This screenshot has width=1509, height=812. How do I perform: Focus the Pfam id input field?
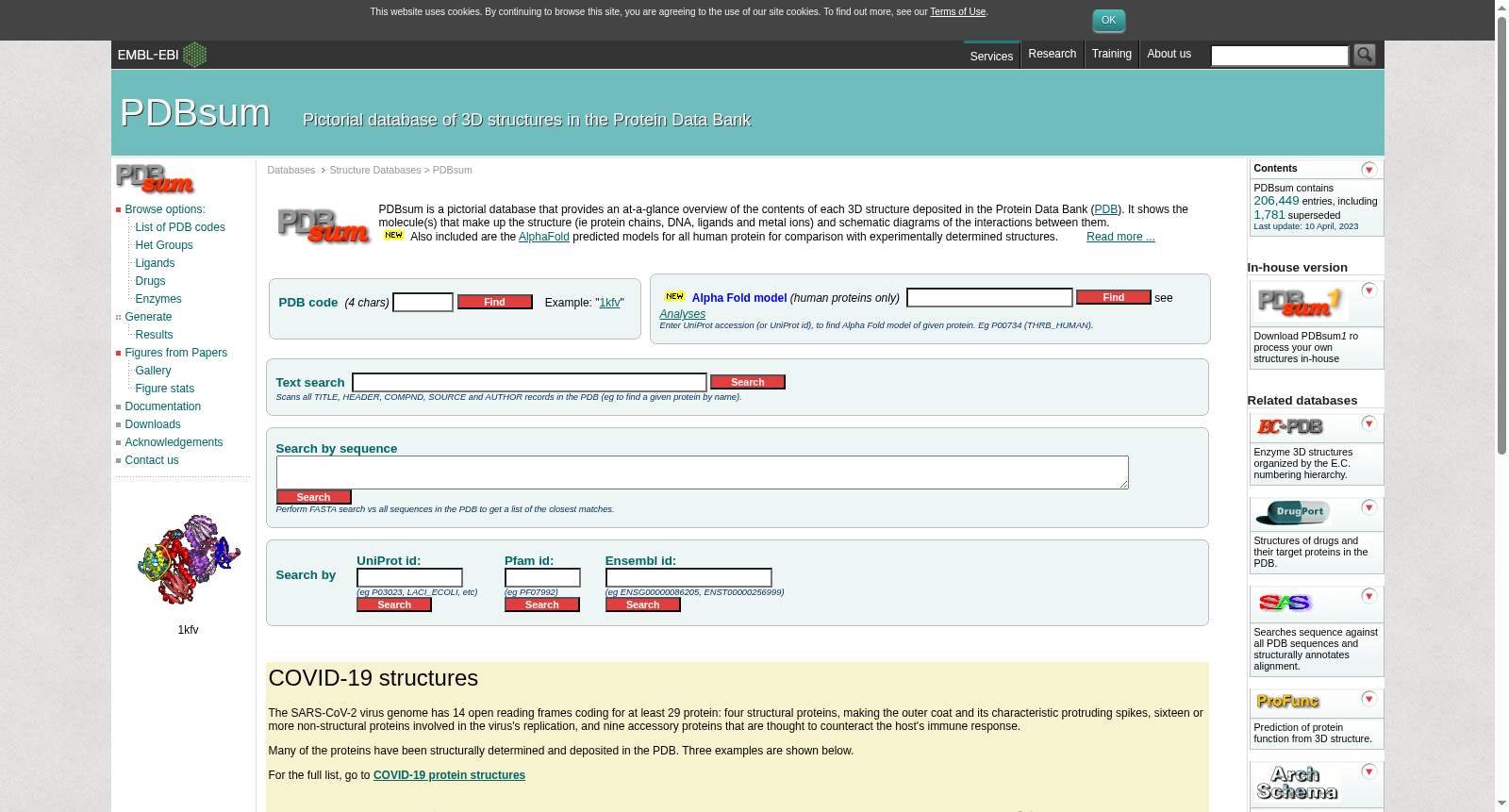(x=542, y=577)
